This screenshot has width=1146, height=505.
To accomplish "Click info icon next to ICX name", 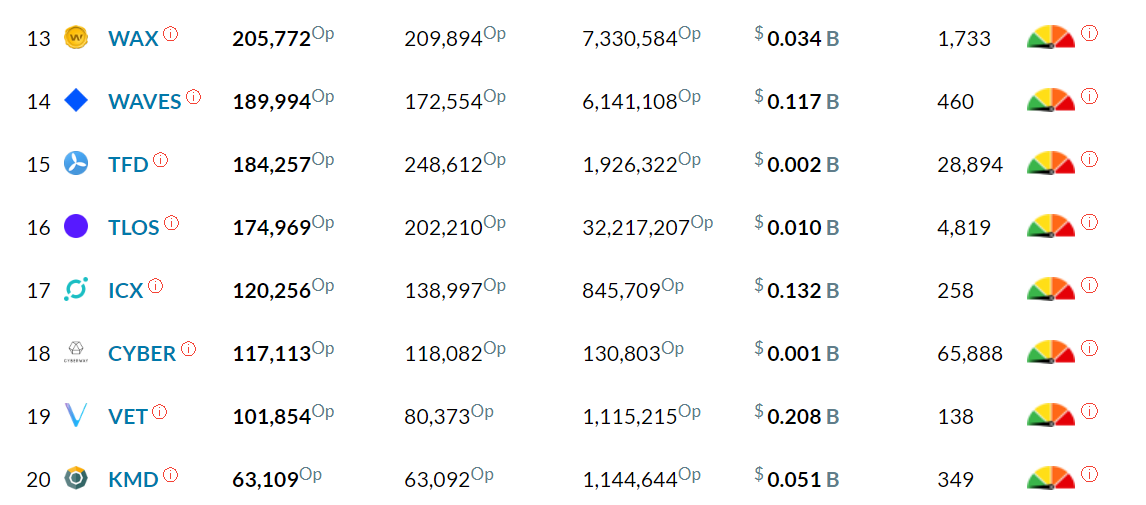I will pos(156,286).
